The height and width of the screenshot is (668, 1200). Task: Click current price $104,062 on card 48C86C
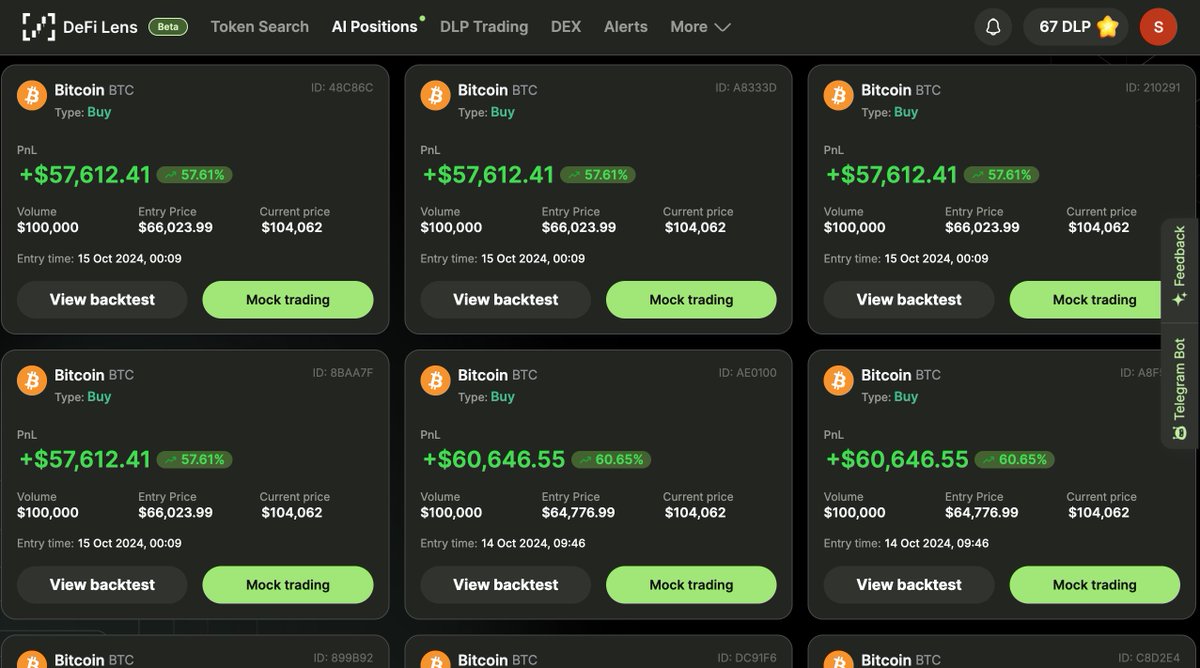pos(292,227)
